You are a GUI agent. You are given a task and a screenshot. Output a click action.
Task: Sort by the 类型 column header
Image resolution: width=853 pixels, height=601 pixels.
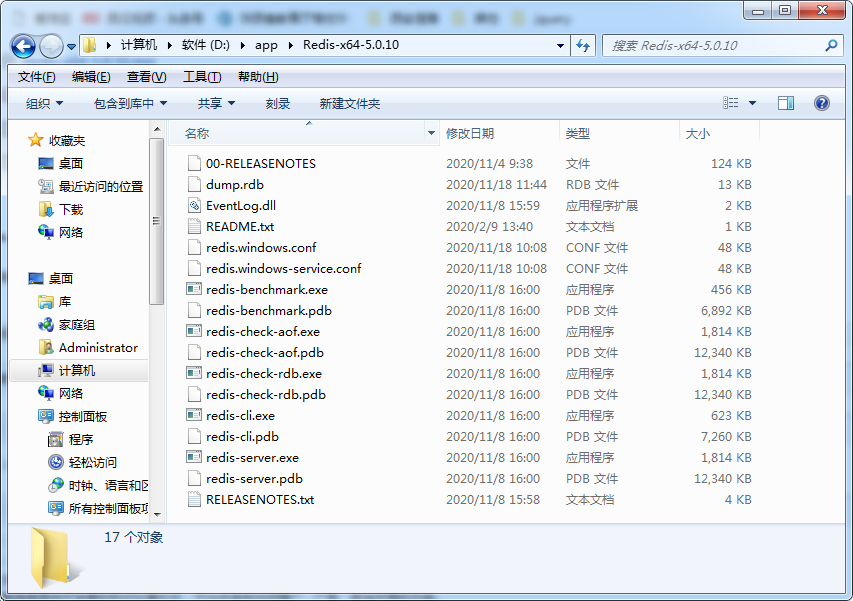[x=619, y=133]
